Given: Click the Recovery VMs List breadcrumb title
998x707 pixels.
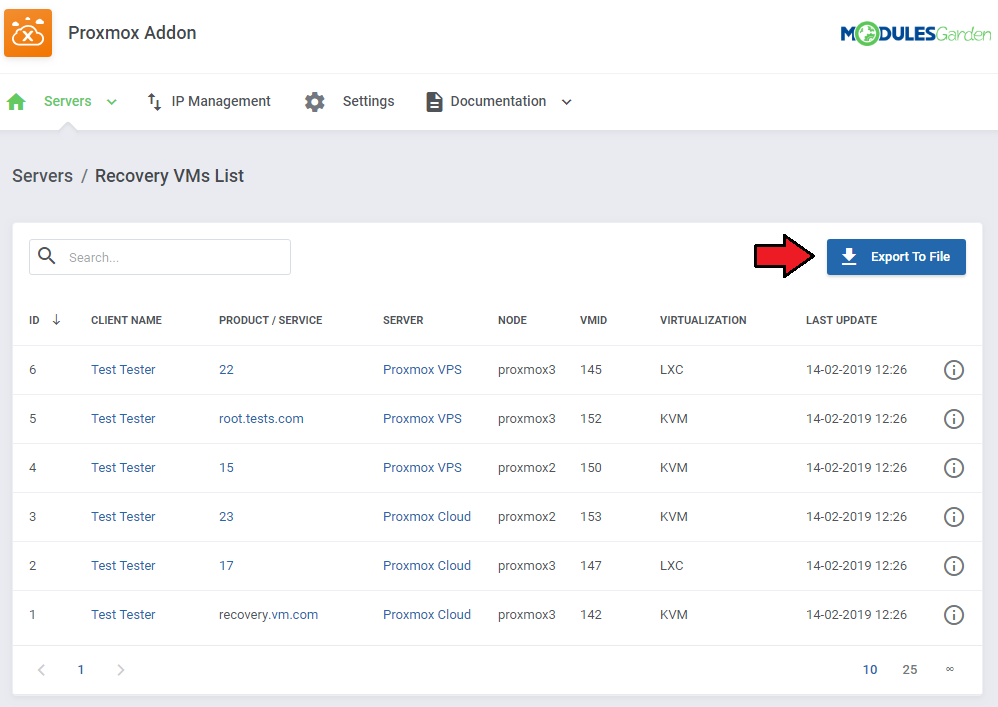Looking at the screenshot, I should pyautogui.click(x=169, y=176).
